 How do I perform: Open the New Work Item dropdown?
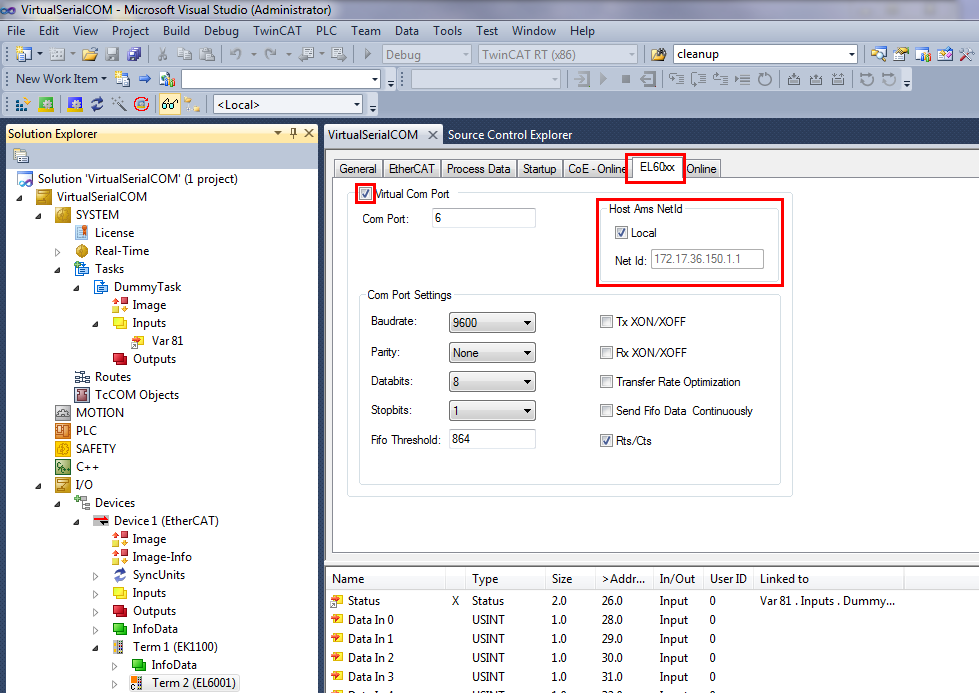pos(61,79)
